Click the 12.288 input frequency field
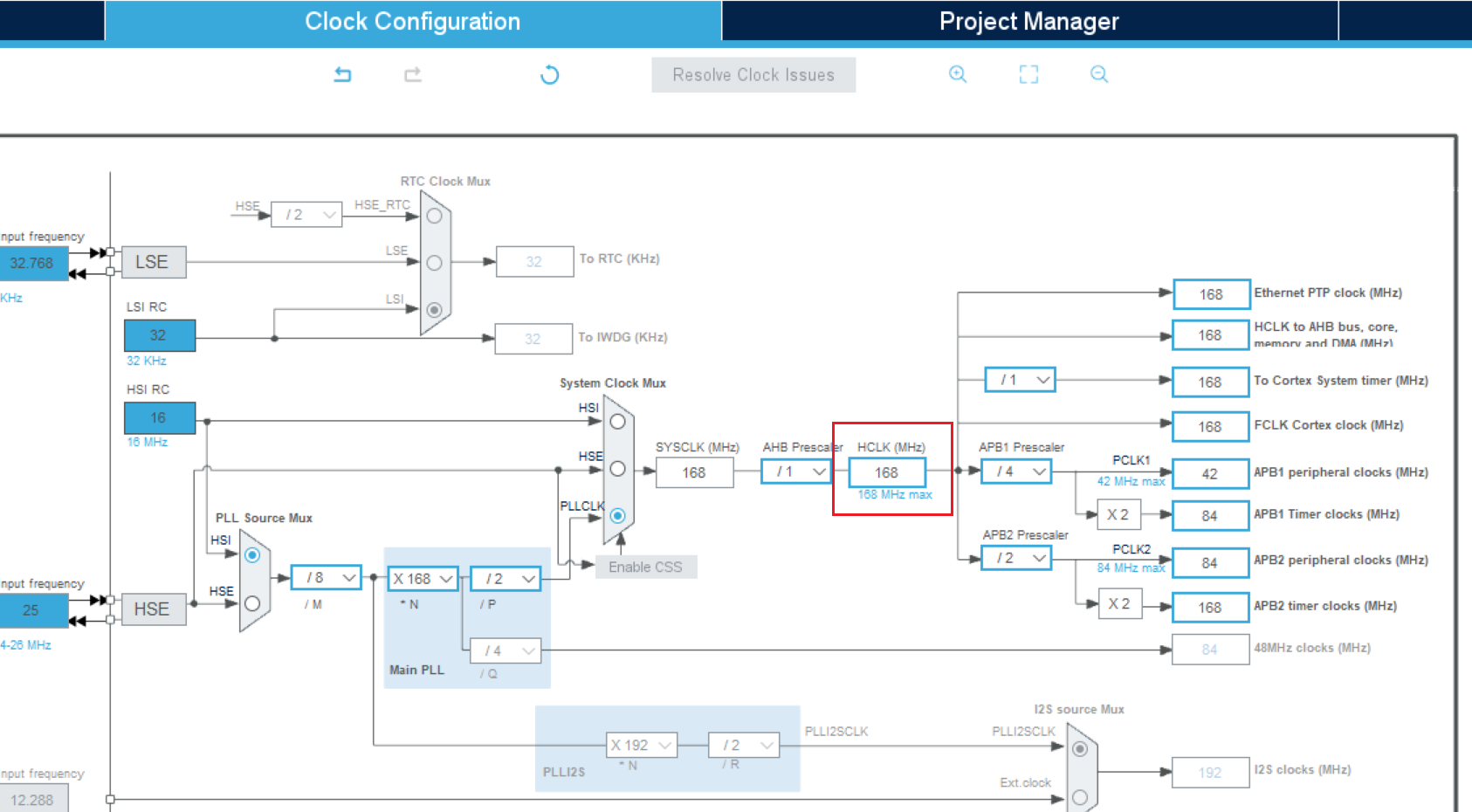 pyautogui.click(x=33, y=799)
